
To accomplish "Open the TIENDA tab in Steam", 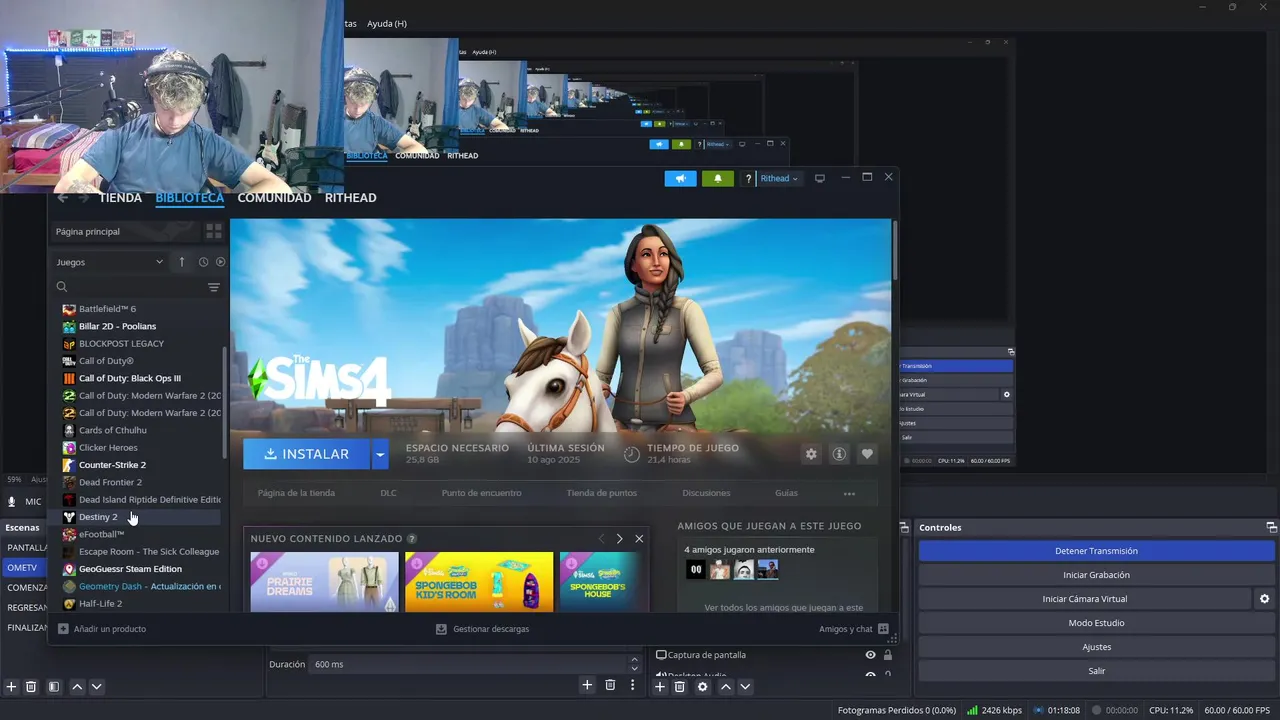I will [x=120, y=198].
